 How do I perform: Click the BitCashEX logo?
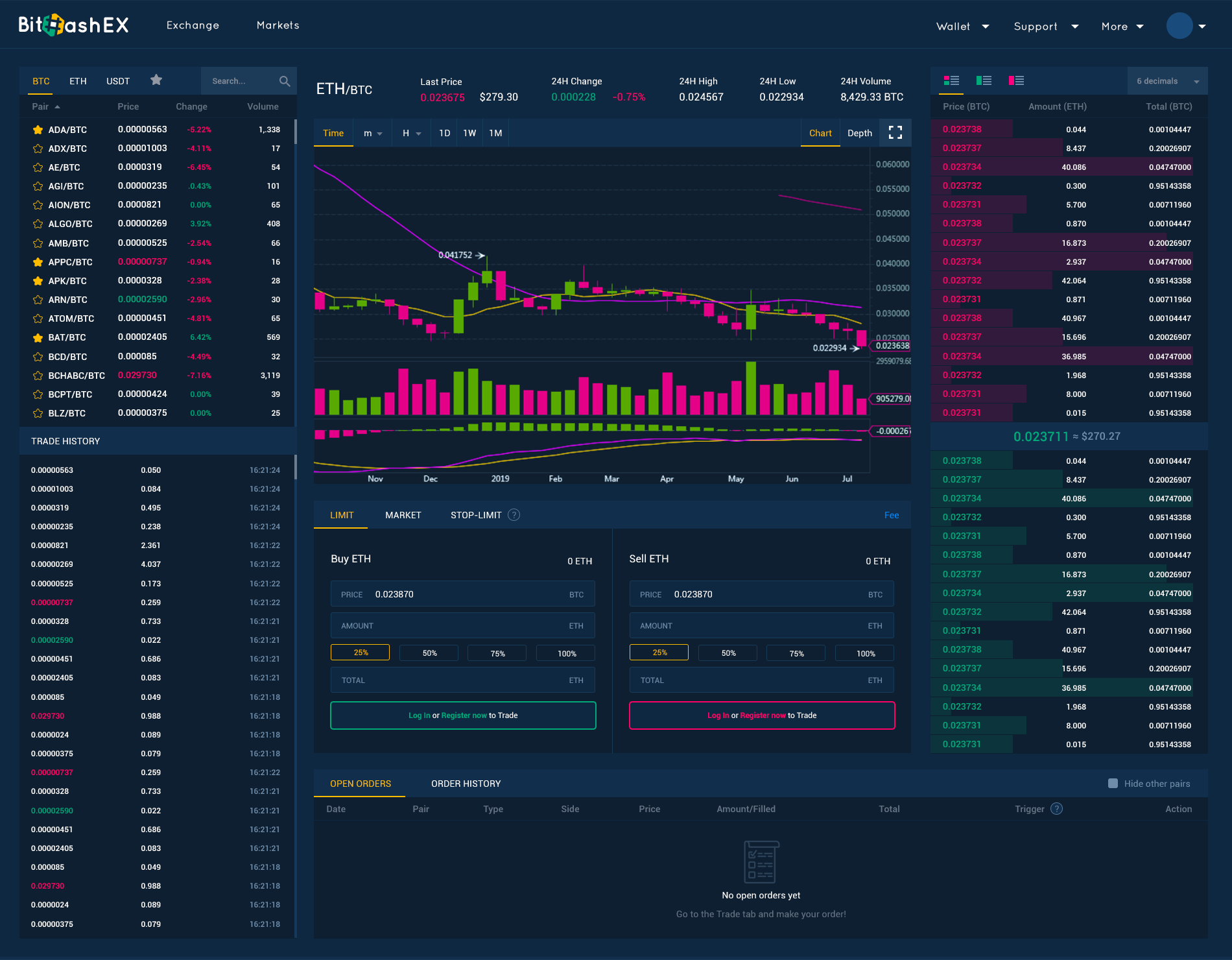73,25
